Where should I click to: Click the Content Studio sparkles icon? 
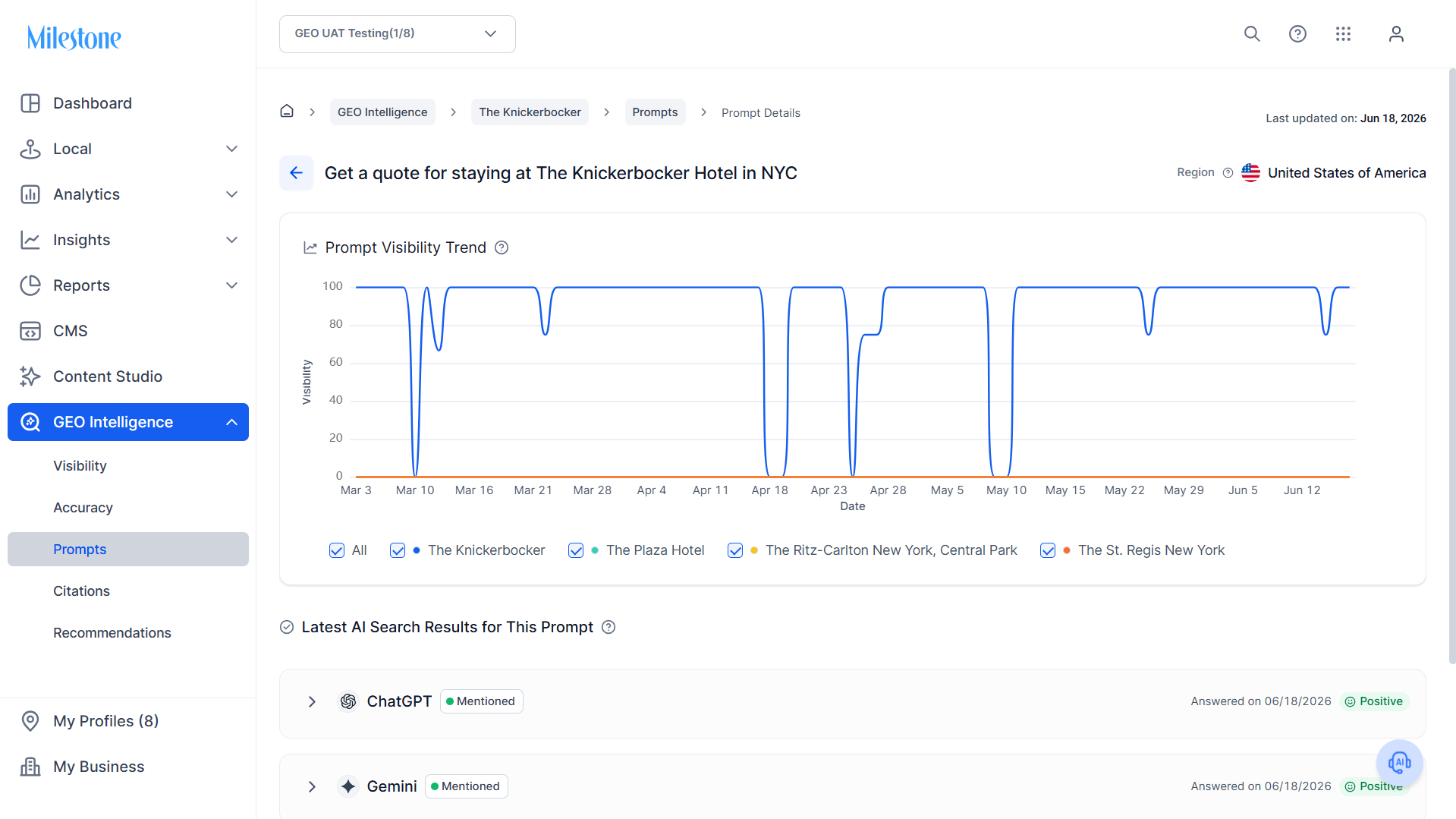30,376
